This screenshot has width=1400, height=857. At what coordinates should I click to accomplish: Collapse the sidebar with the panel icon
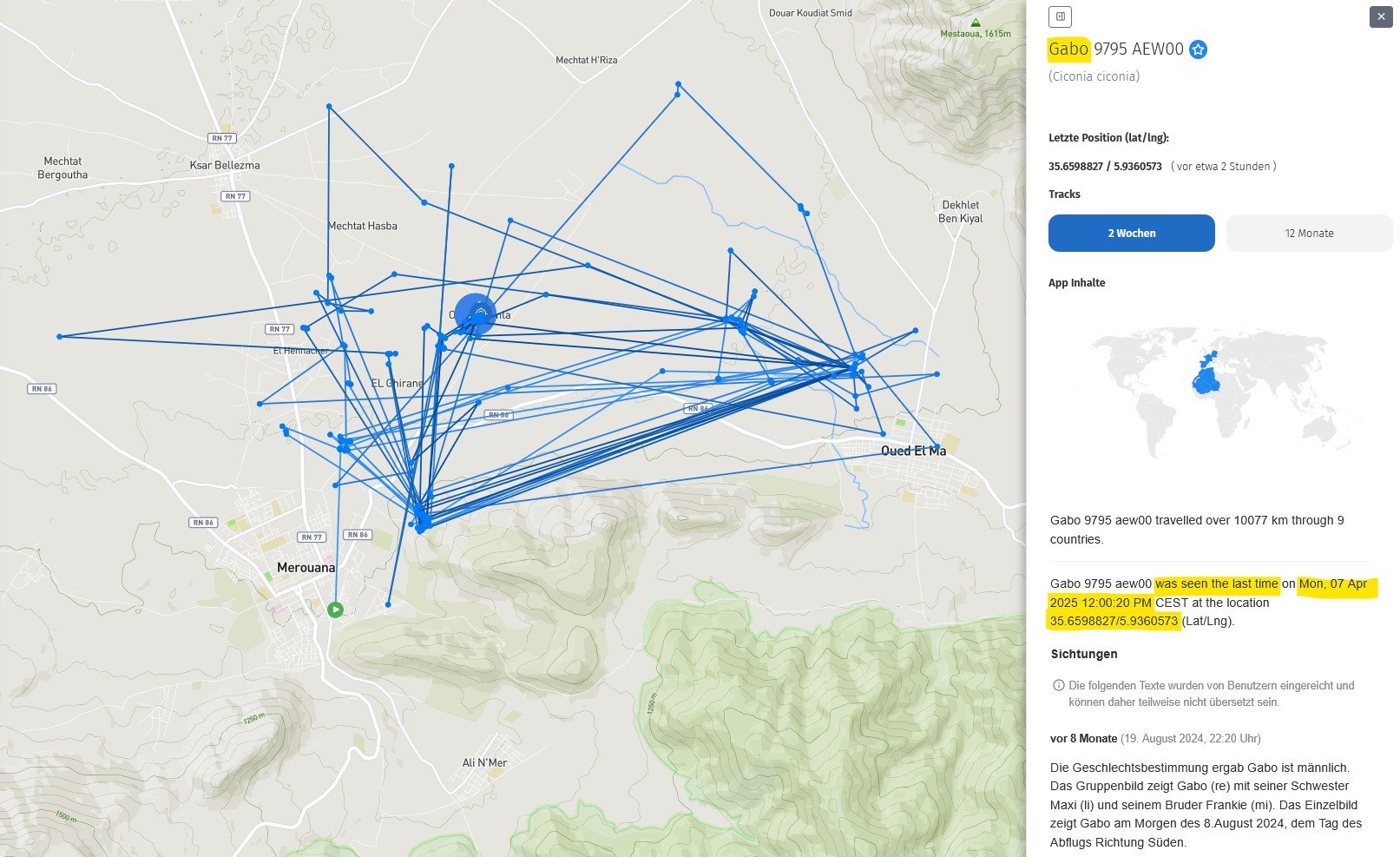[1060, 16]
